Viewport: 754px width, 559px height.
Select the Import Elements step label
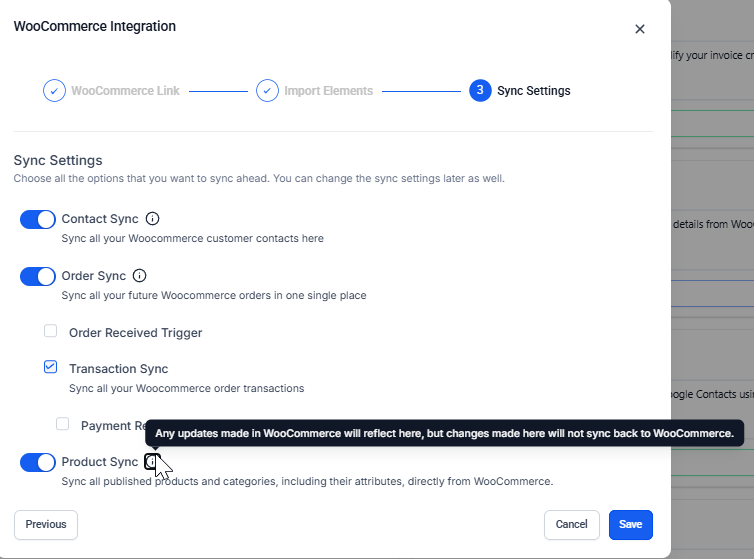[x=328, y=91]
